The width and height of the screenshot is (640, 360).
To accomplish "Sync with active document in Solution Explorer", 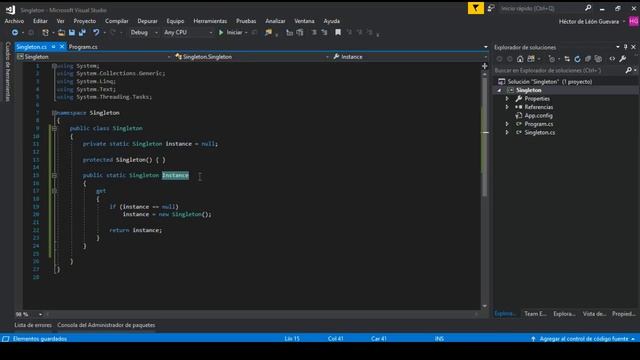I will point(567,59).
